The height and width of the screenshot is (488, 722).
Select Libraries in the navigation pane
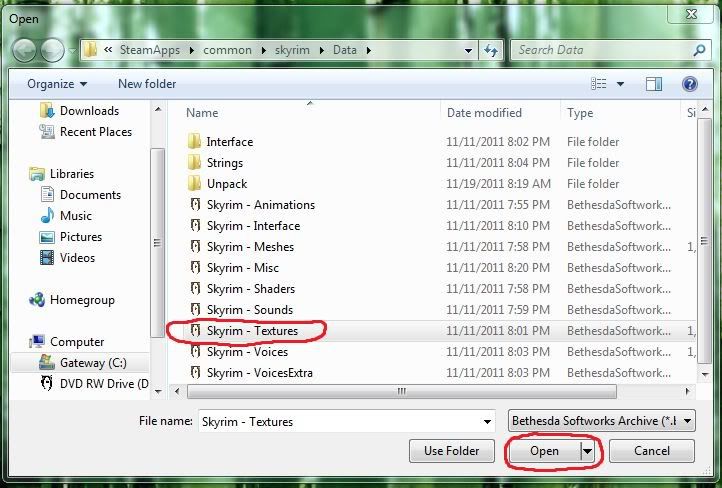72,174
